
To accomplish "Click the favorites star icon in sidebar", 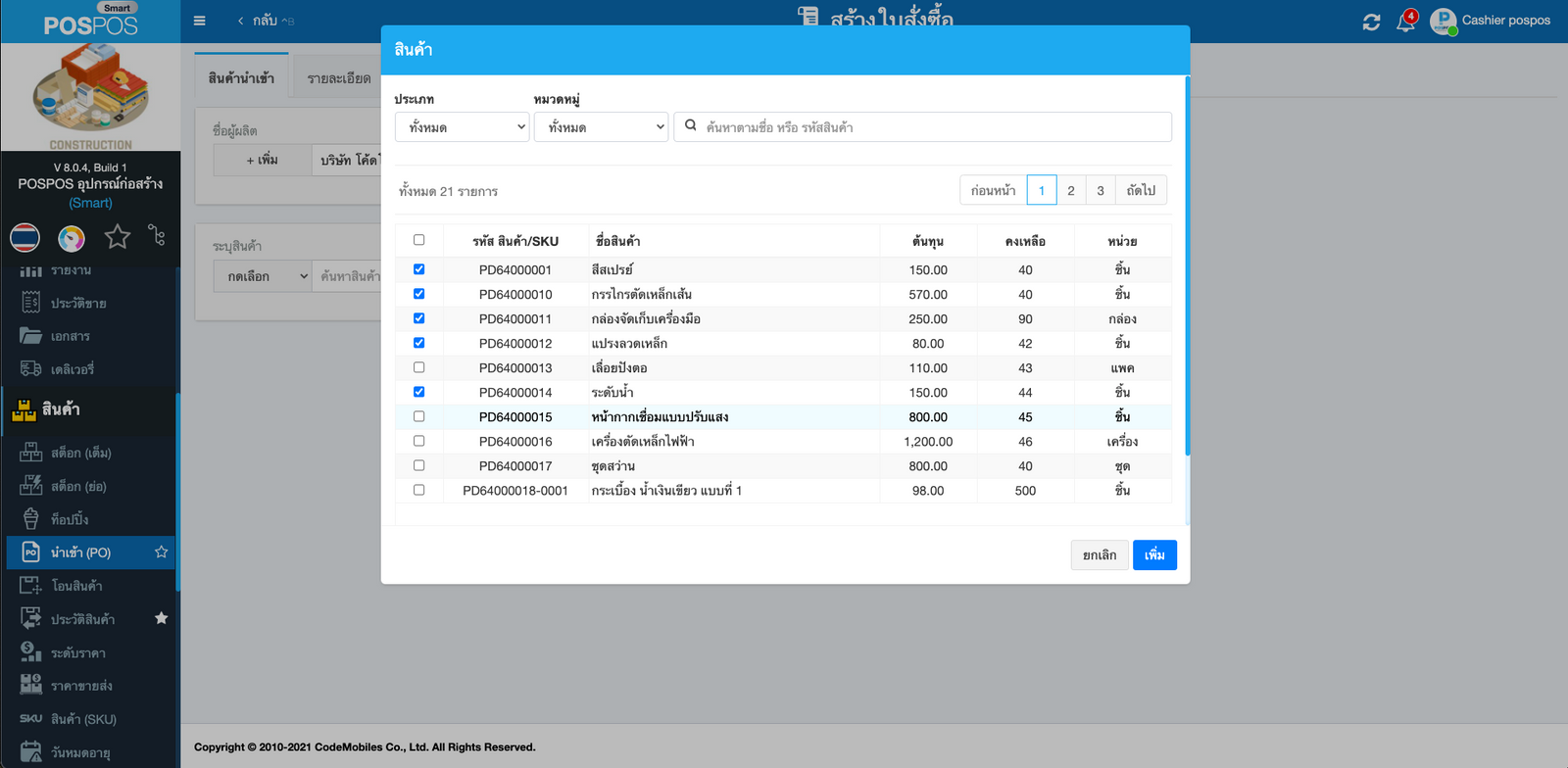I will (x=118, y=237).
